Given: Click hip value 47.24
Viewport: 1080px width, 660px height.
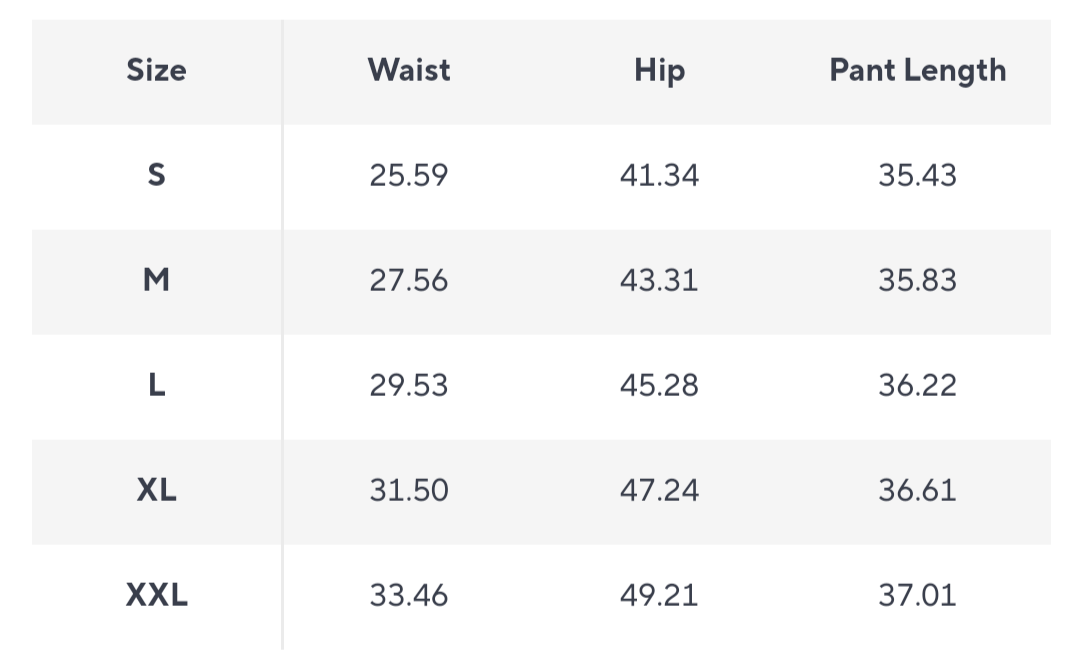Looking at the screenshot, I should click(659, 490).
